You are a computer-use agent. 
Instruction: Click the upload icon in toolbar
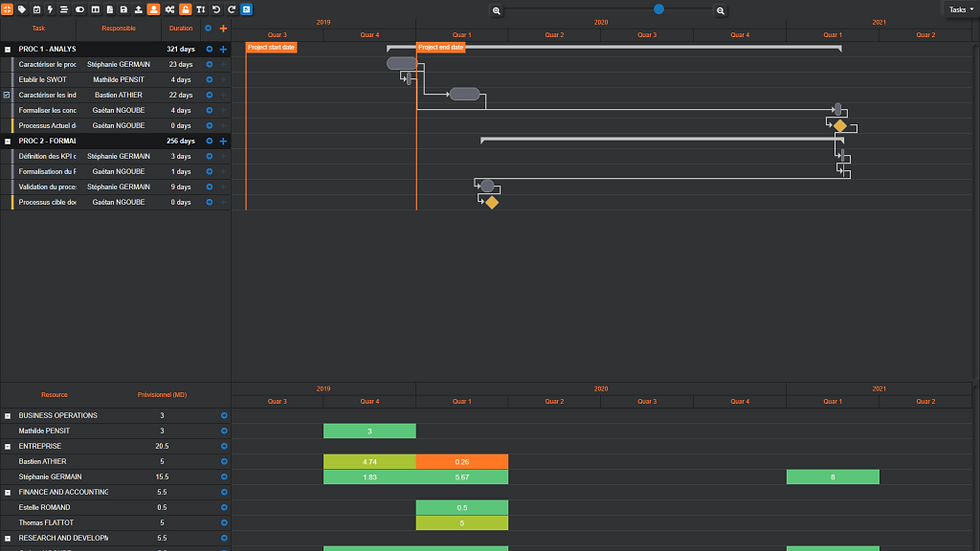tap(138, 9)
